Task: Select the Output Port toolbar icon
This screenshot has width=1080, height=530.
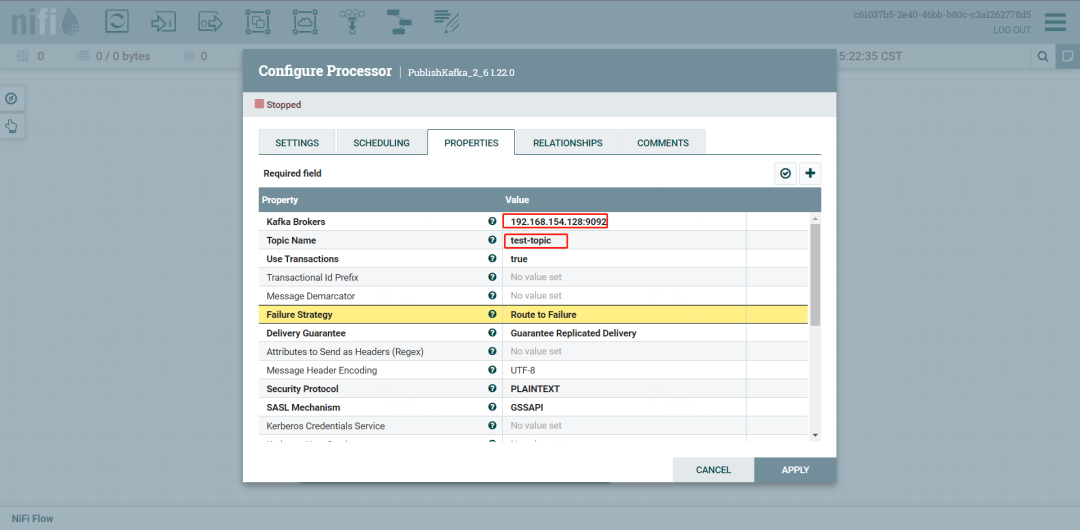Action: coord(211,22)
